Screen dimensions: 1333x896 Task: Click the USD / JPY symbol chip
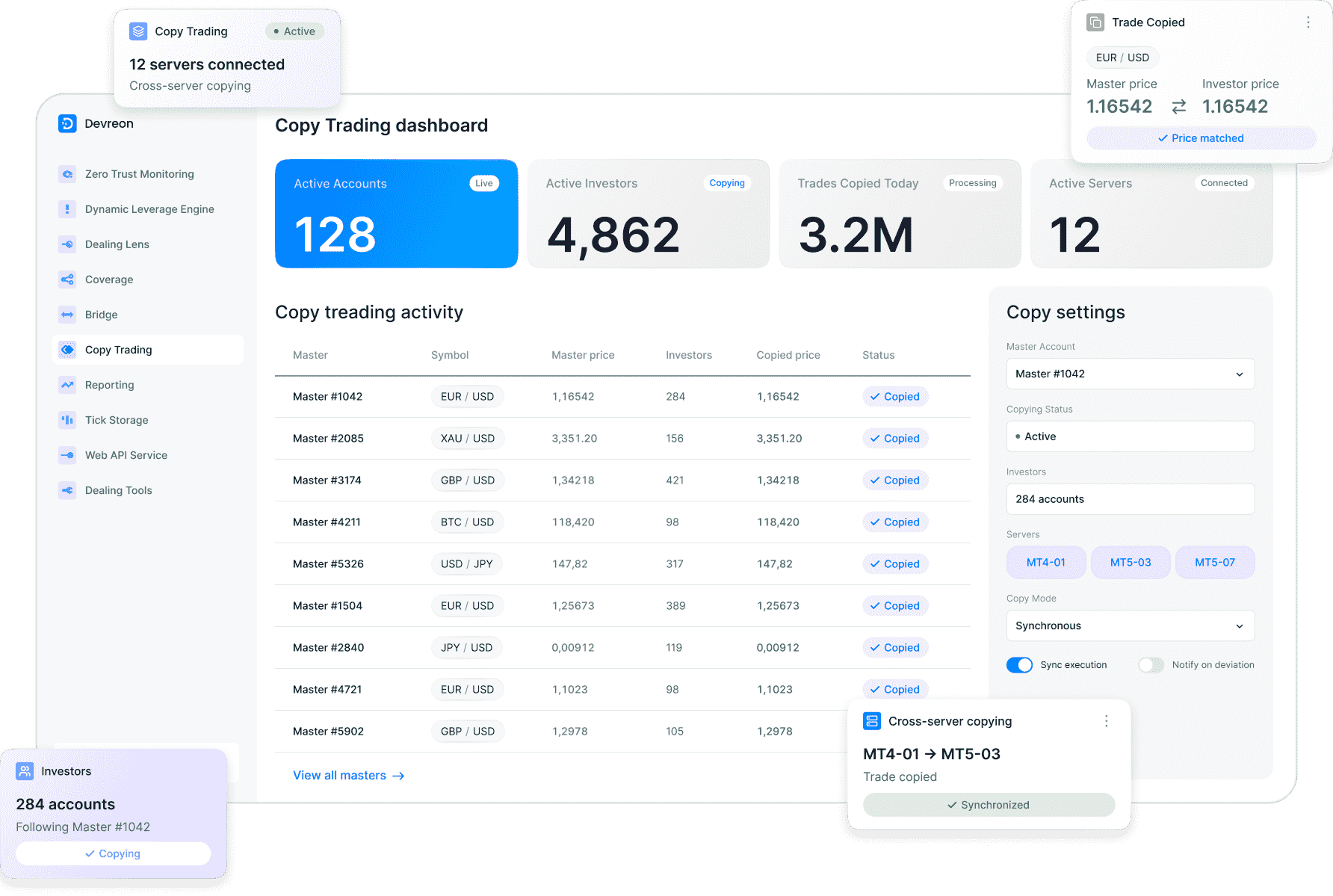pyautogui.click(x=467, y=564)
